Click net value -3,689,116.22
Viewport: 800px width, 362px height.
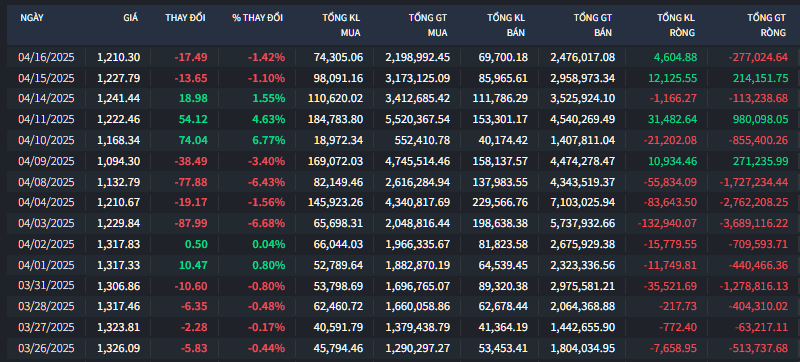point(754,223)
